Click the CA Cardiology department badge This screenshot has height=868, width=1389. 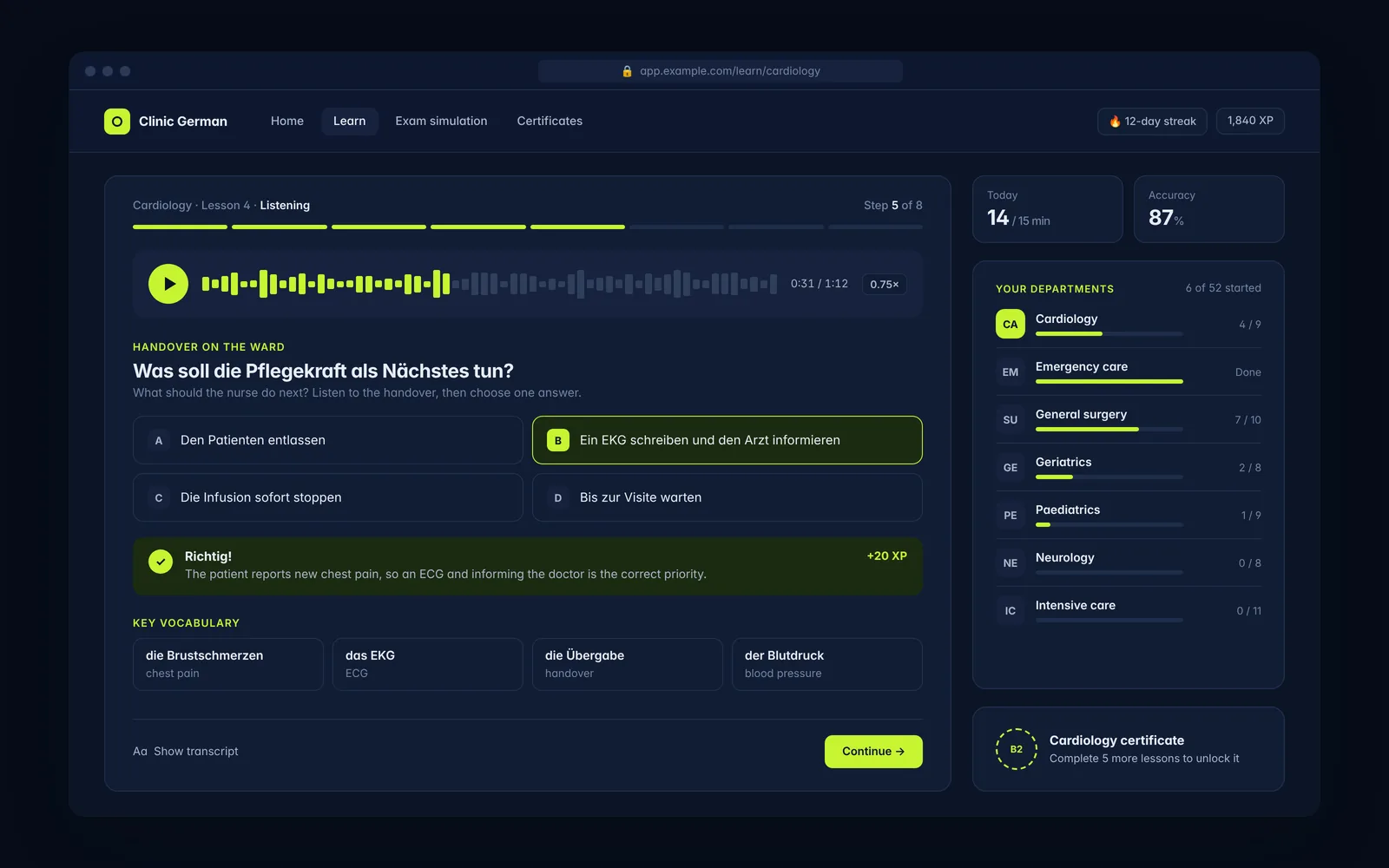click(1010, 324)
